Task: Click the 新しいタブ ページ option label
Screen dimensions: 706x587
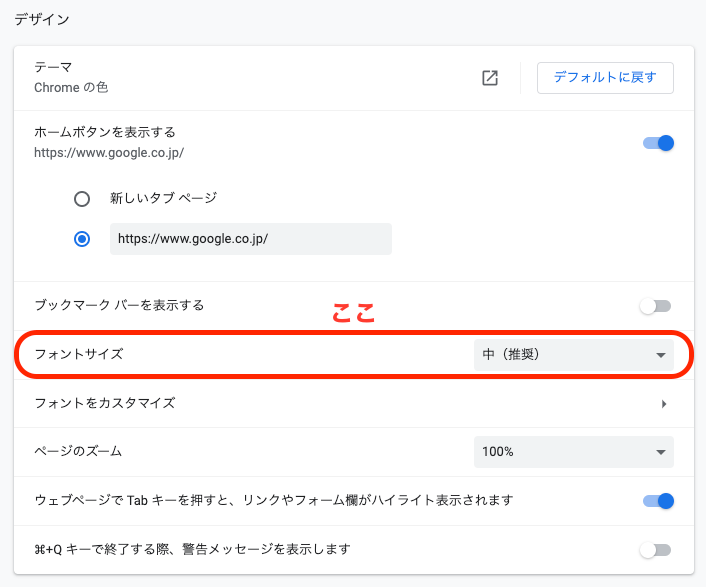Action: [x=163, y=199]
